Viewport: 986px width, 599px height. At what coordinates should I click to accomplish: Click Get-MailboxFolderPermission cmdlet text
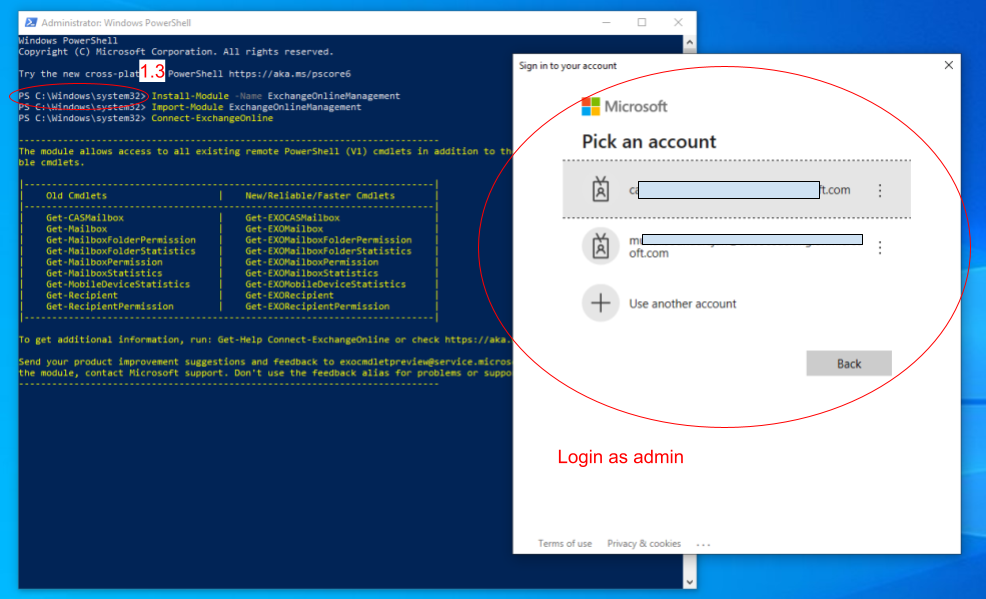click(121, 240)
